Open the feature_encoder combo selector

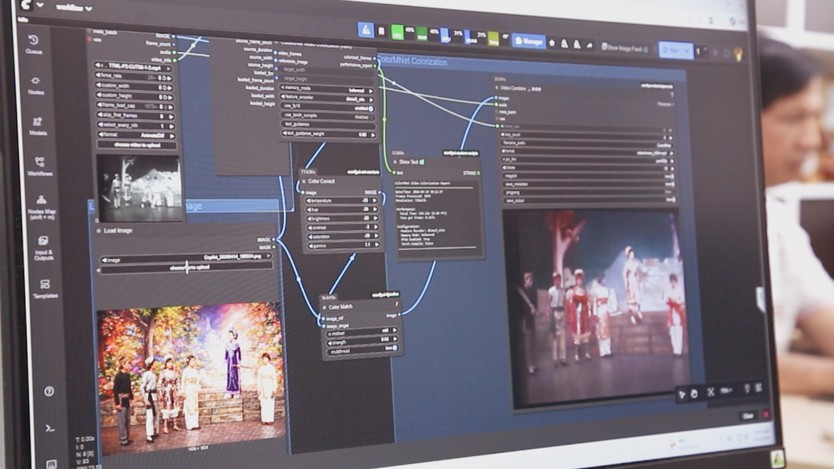pyautogui.click(x=327, y=98)
